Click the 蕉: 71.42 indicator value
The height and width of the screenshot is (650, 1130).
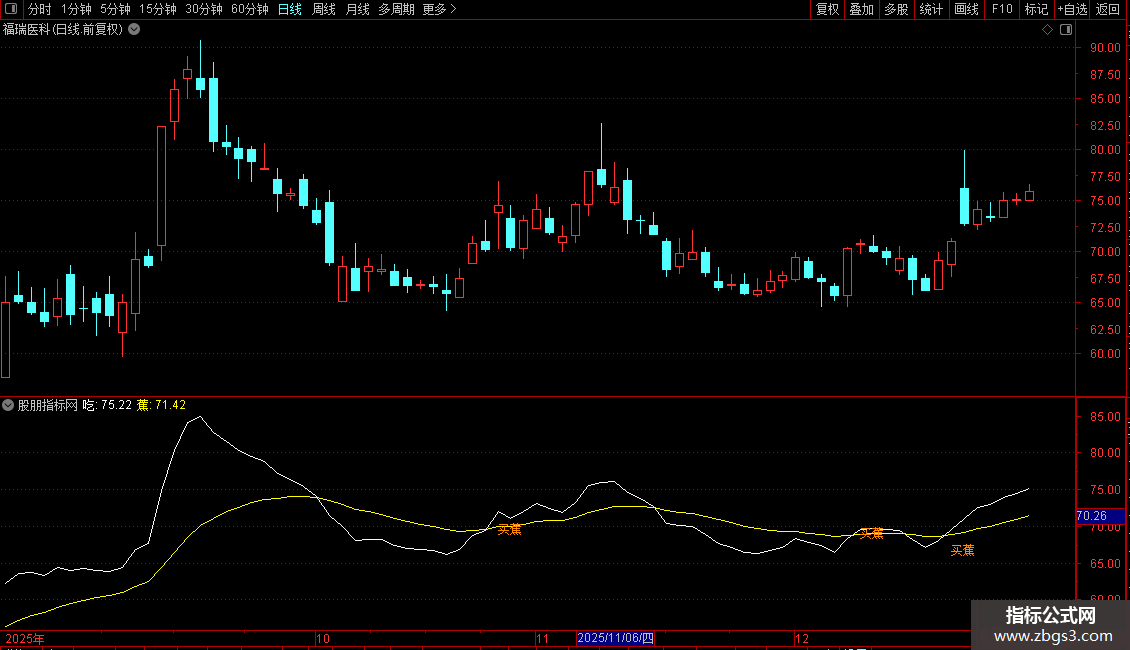(161, 405)
